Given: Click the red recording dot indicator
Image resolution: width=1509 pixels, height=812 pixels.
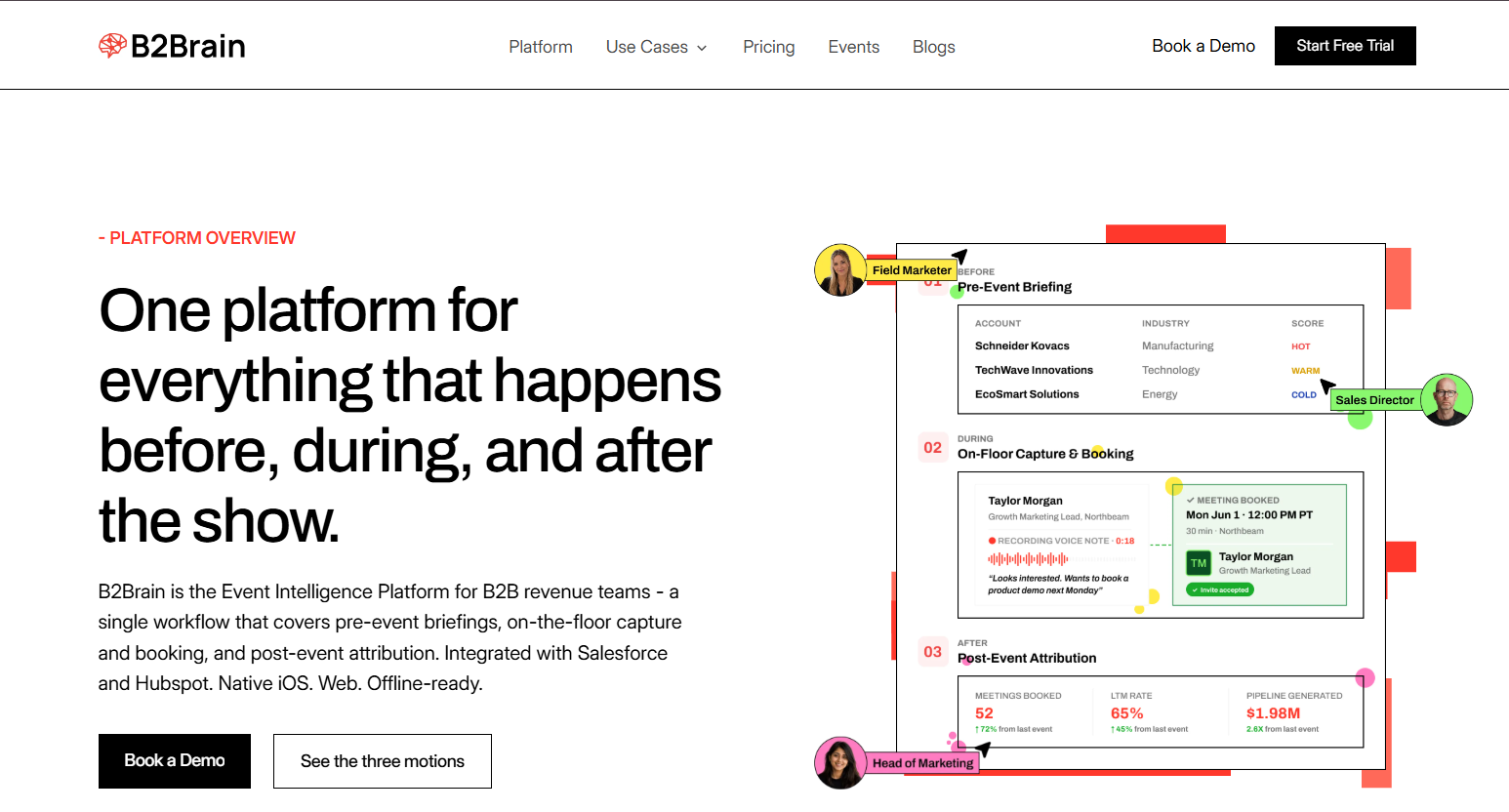Looking at the screenshot, I should [992, 541].
